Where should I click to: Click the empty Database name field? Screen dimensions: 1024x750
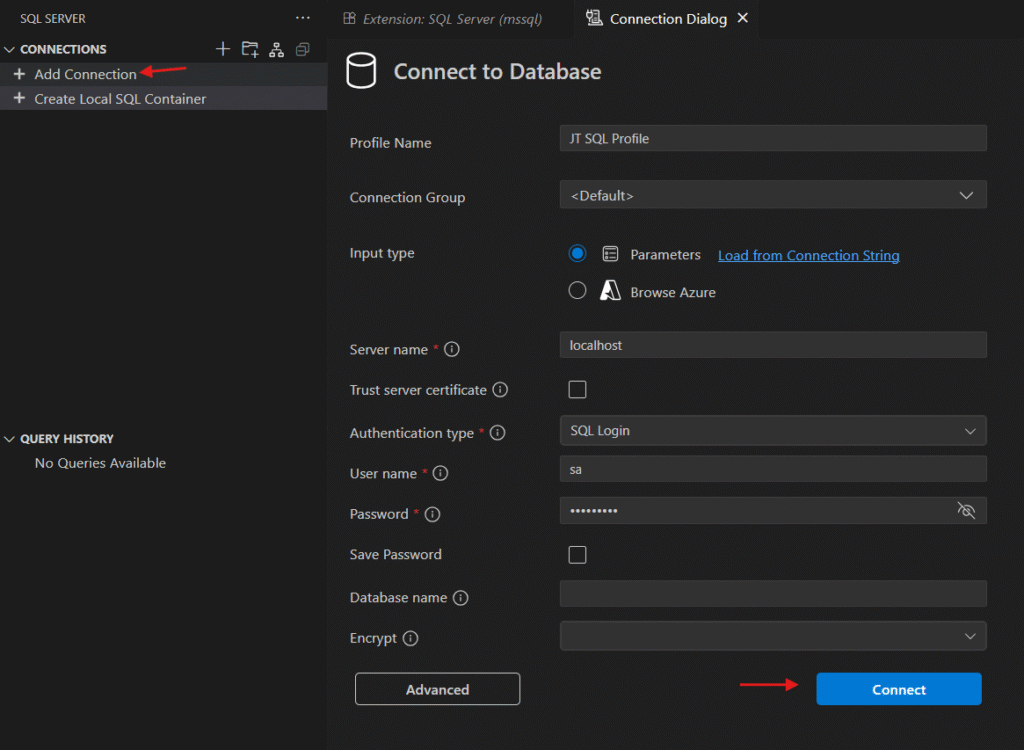tap(773, 594)
